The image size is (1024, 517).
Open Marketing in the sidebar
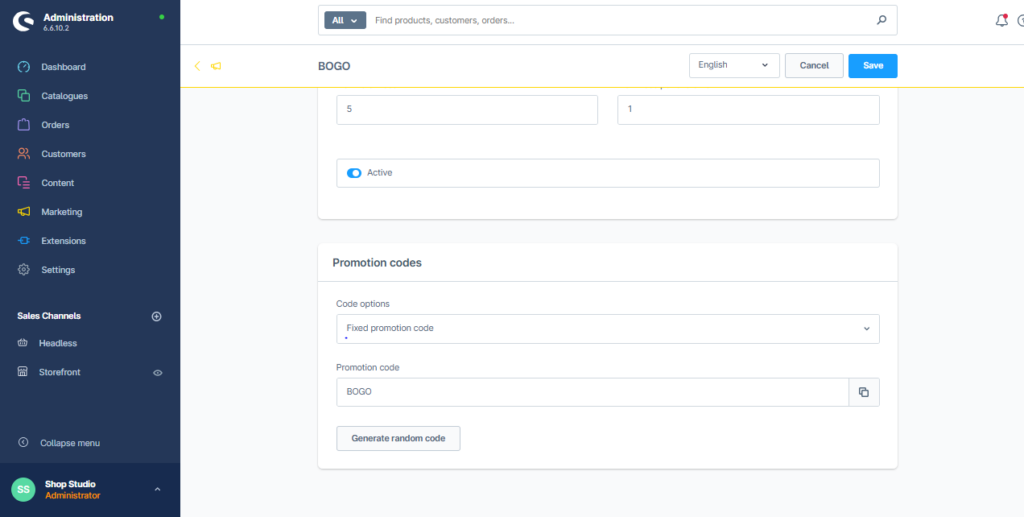click(x=61, y=212)
